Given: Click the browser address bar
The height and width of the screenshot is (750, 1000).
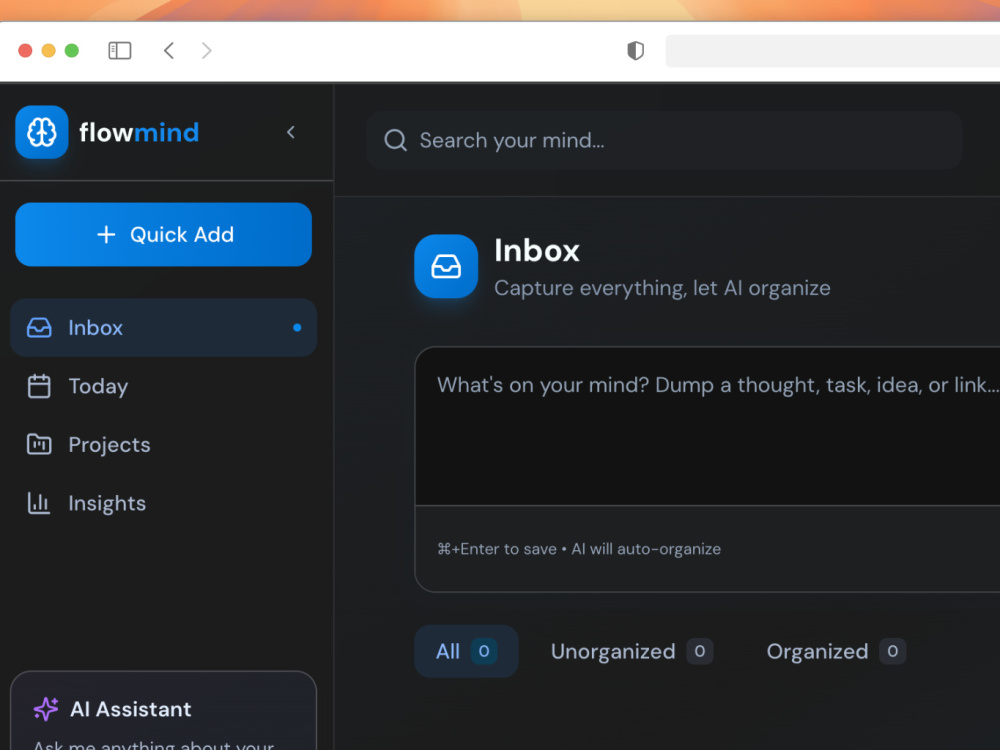Looking at the screenshot, I should (832, 51).
